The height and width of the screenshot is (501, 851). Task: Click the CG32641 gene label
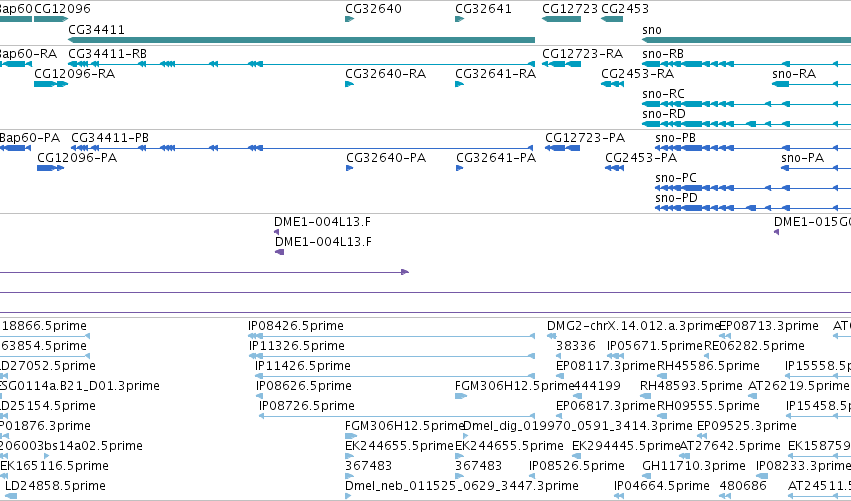pyautogui.click(x=483, y=9)
